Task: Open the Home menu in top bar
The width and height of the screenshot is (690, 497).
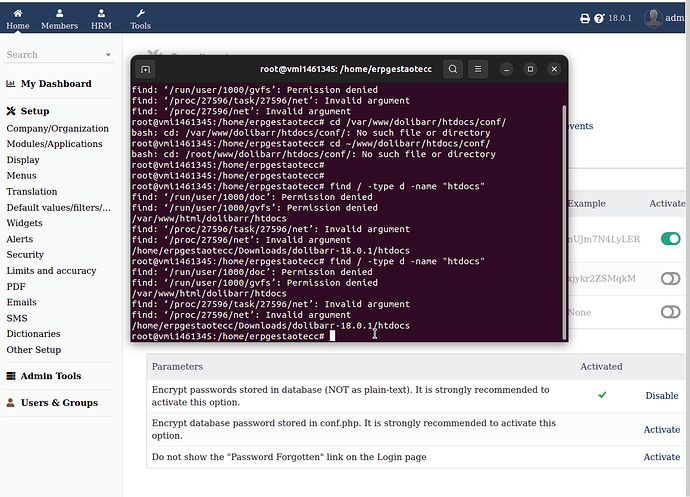Action: [18, 20]
